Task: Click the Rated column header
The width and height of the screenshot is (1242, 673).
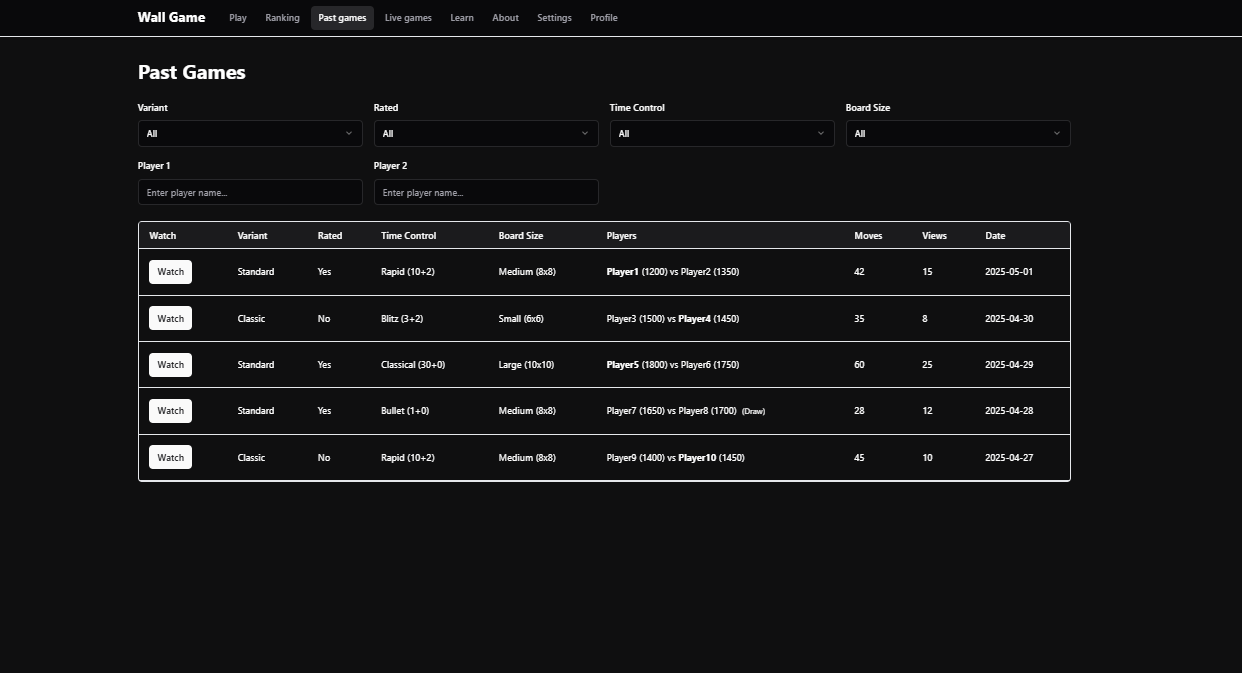Action: coord(330,236)
